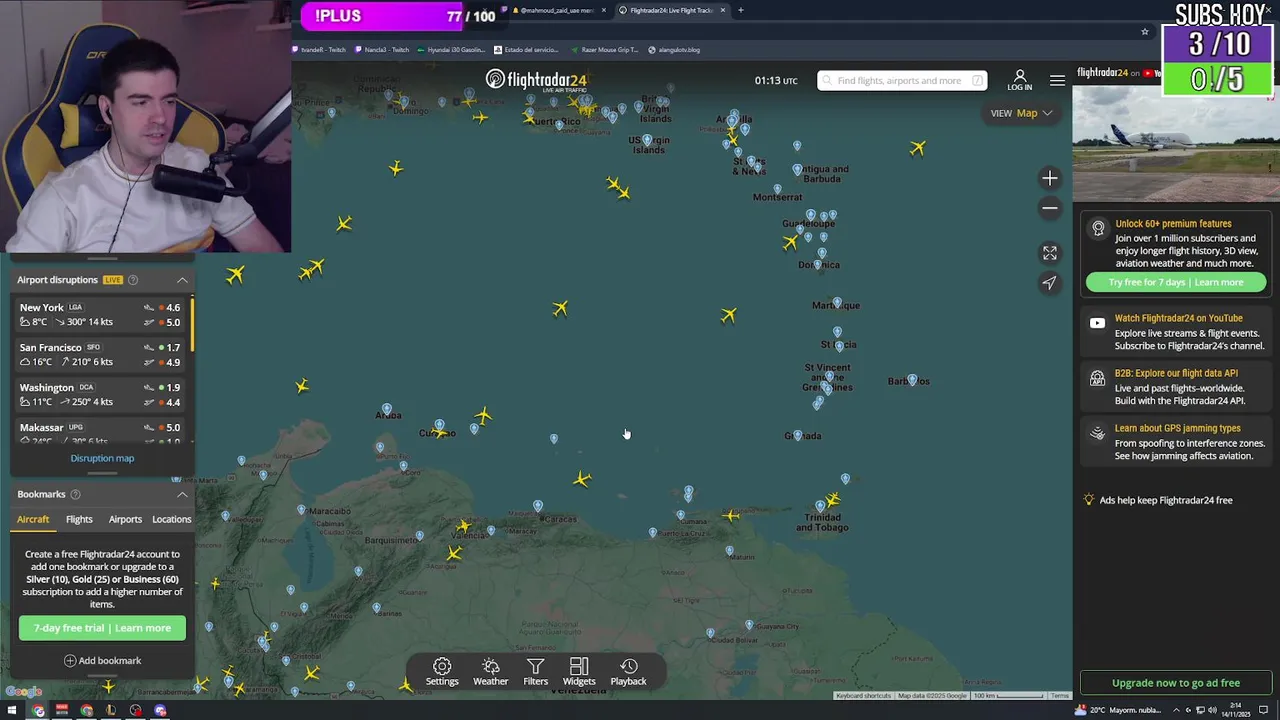The height and width of the screenshot is (720, 1280).
Task: Click the Barbados airport pin marker
Action: point(911,381)
